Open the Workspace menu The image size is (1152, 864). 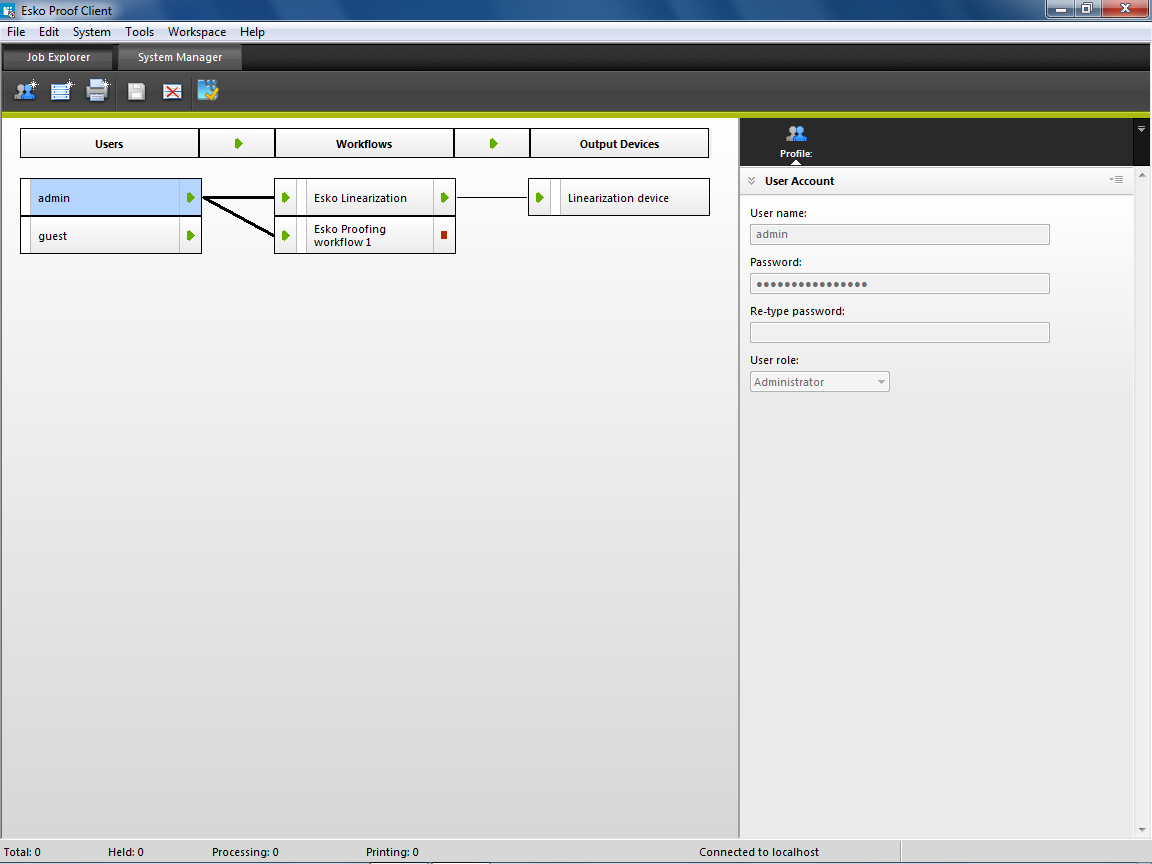pos(197,32)
